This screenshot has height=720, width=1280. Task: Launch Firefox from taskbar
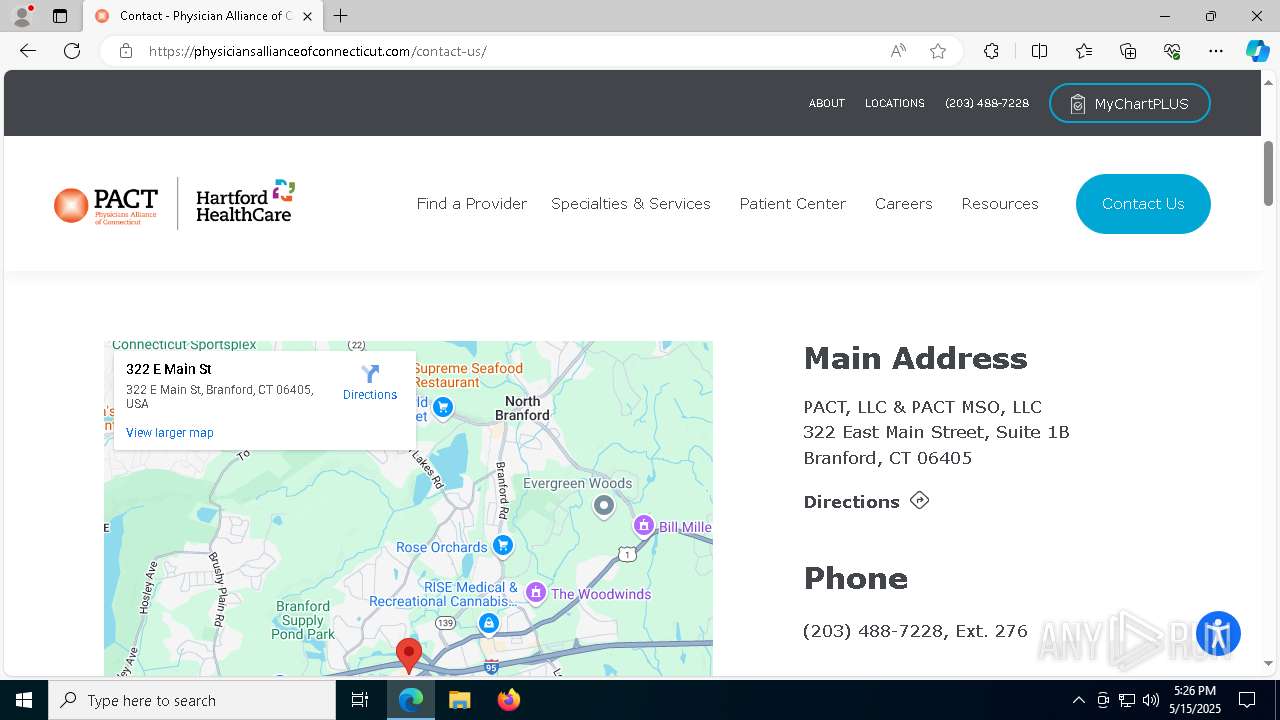point(508,700)
